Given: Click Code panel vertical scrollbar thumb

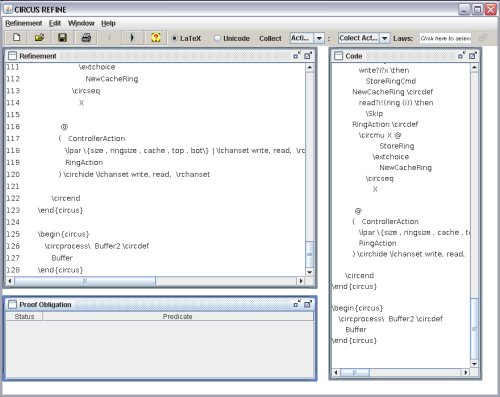Looking at the screenshot, I should [x=474, y=329].
